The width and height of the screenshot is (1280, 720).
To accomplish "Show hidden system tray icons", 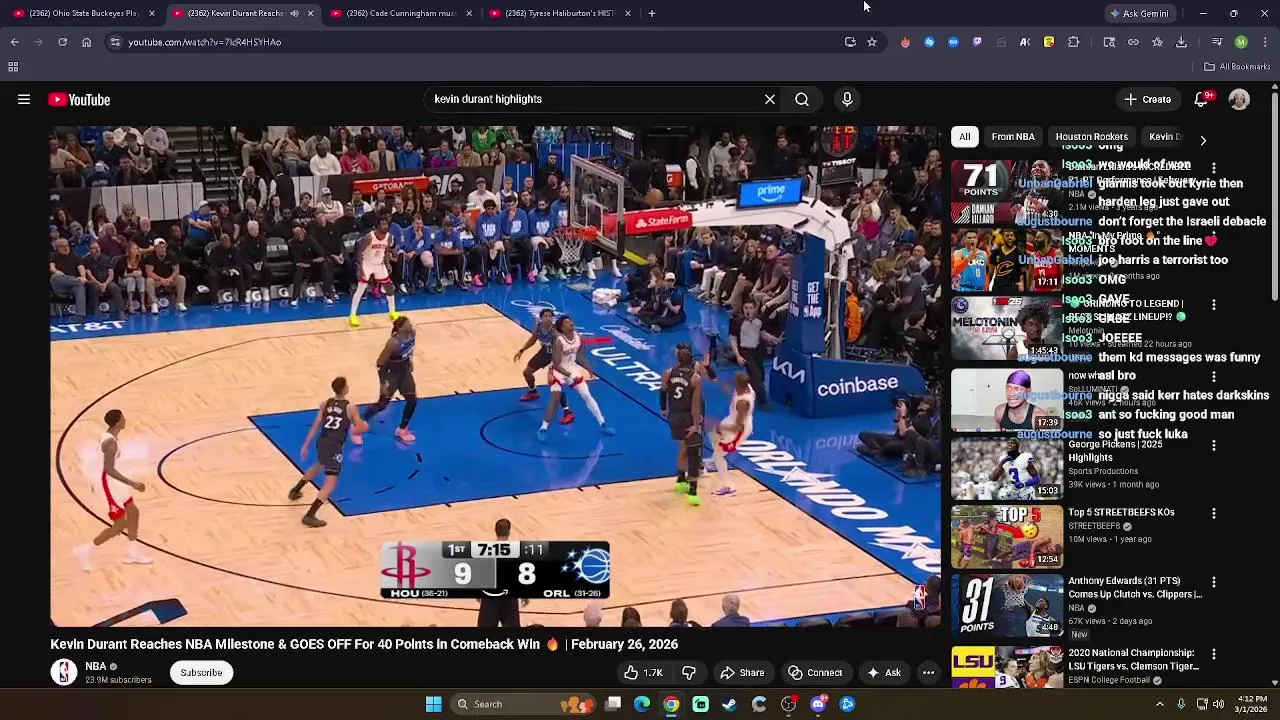I will tap(1160, 704).
